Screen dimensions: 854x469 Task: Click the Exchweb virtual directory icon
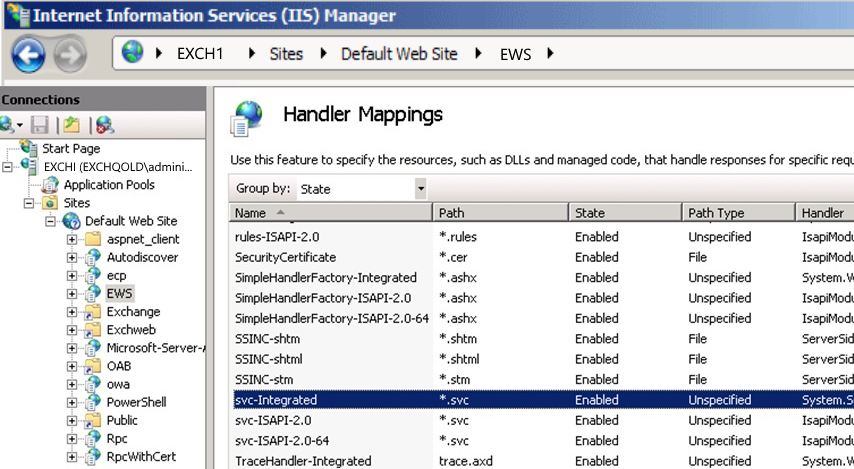(x=93, y=330)
